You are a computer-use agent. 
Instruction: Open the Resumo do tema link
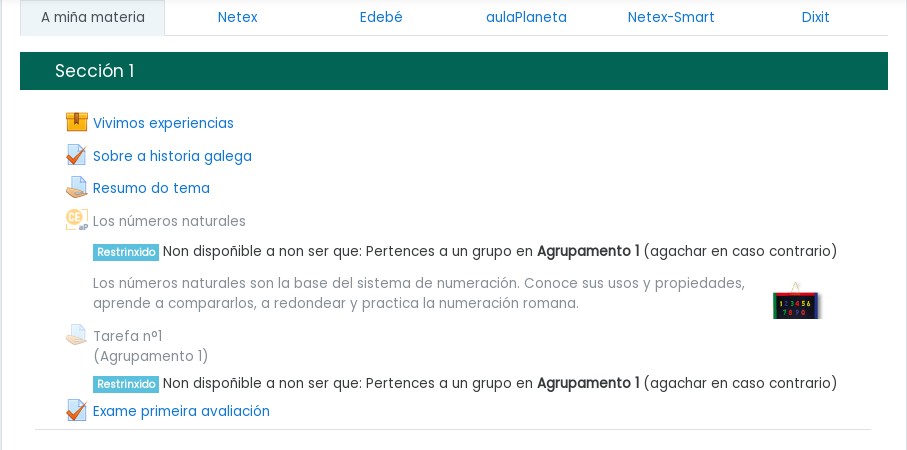click(151, 188)
